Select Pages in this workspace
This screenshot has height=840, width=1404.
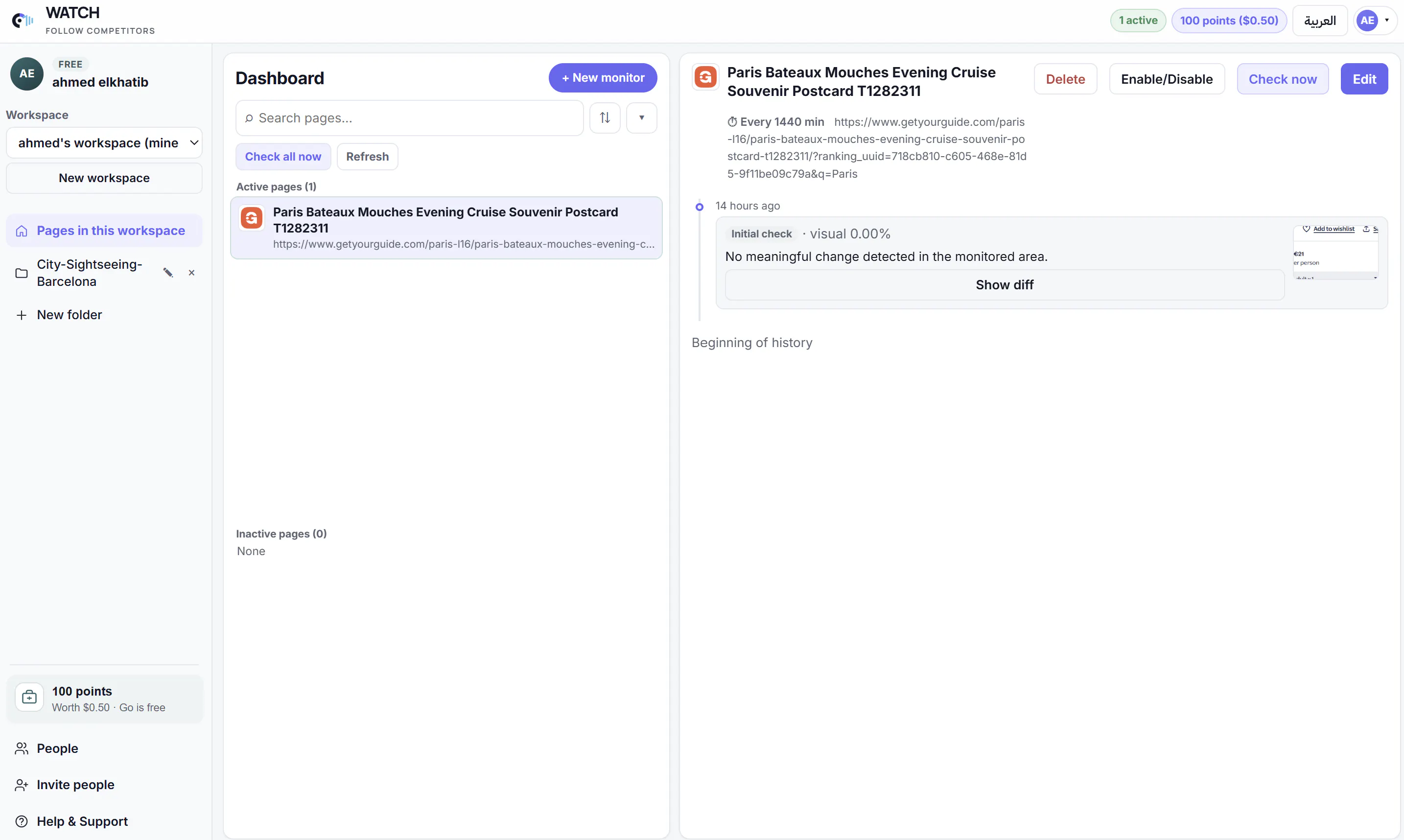[104, 231]
